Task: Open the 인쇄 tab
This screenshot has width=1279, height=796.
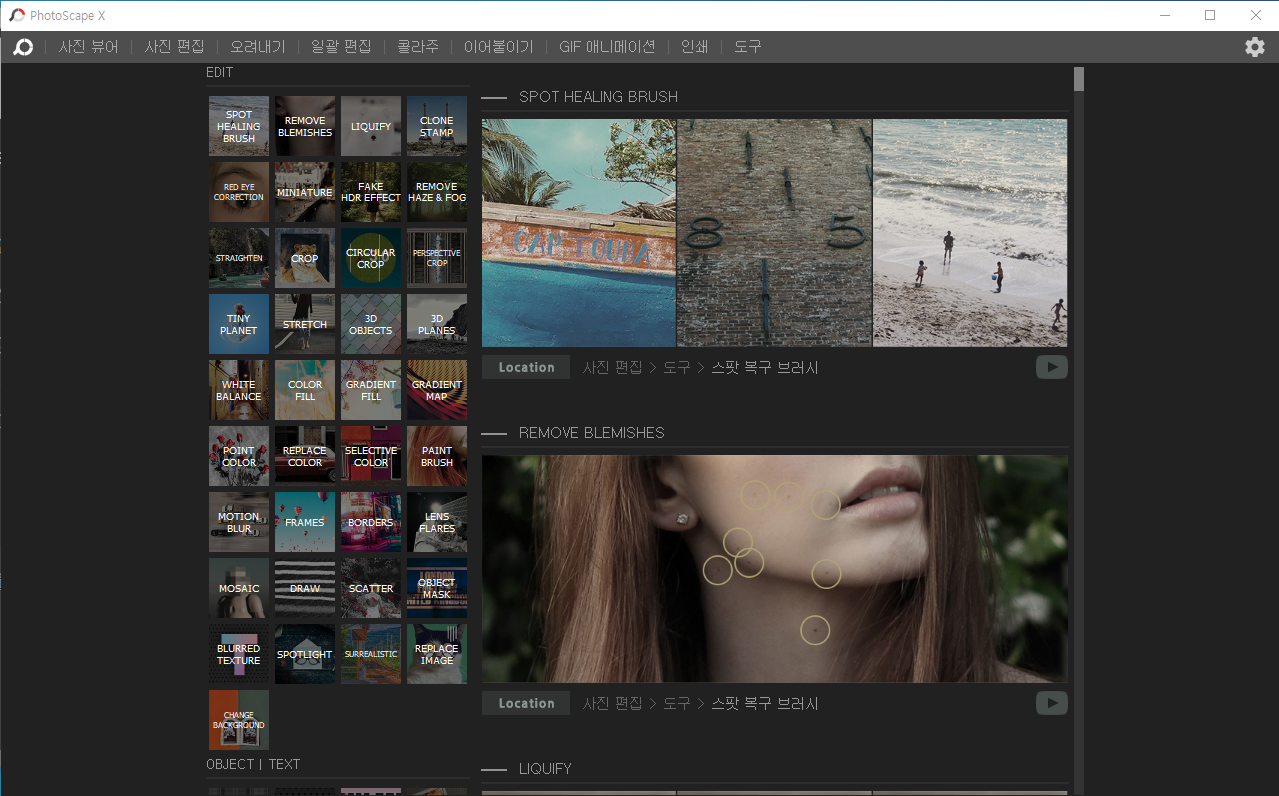Action: tap(694, 47)
